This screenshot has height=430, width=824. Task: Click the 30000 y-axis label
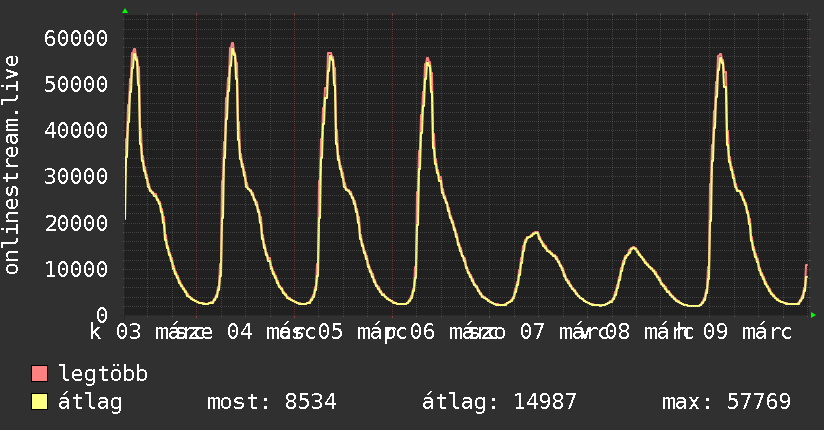point(76,177)
